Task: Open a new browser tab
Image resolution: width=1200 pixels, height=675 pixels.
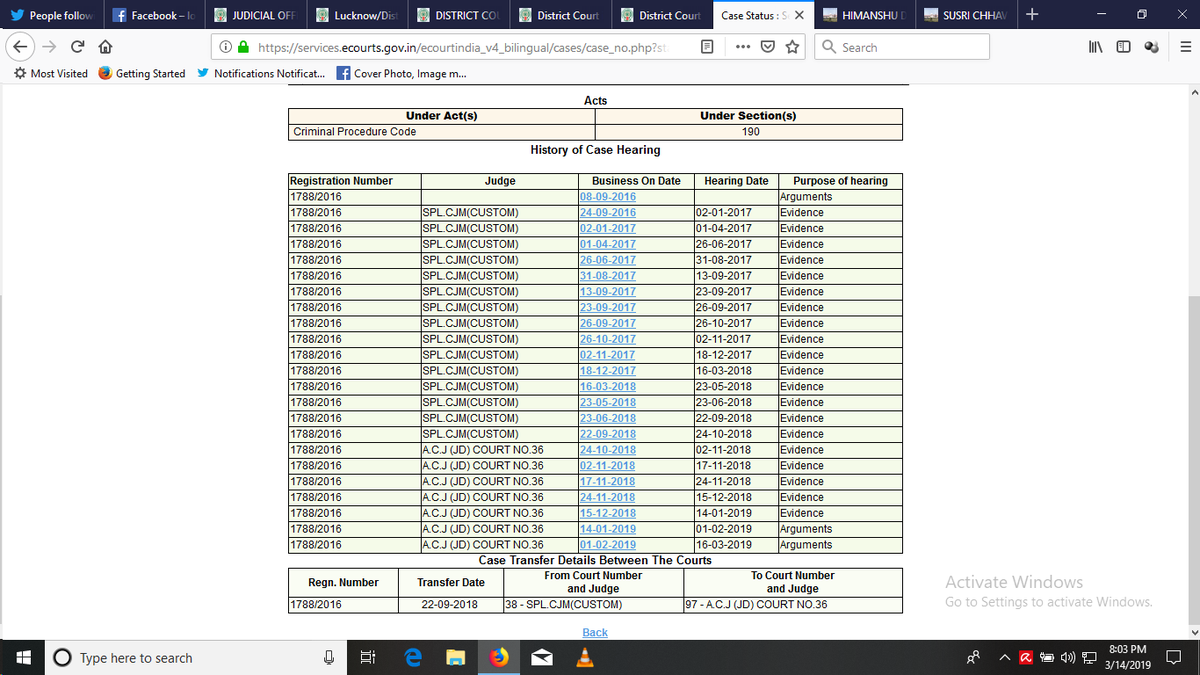Action: [x=1032, y=15]
